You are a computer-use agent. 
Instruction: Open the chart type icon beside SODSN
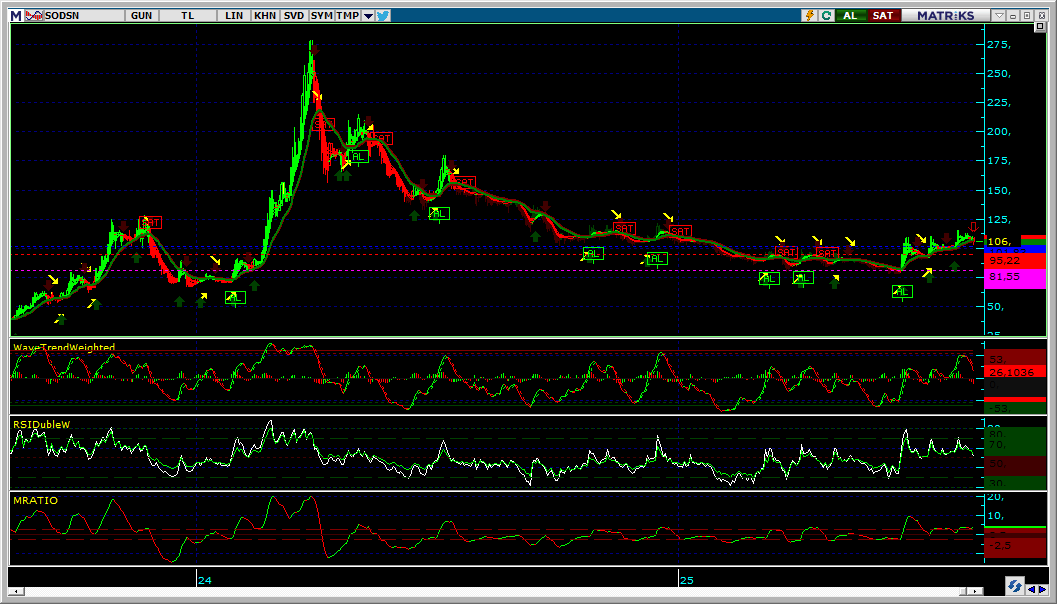[32, 16]
